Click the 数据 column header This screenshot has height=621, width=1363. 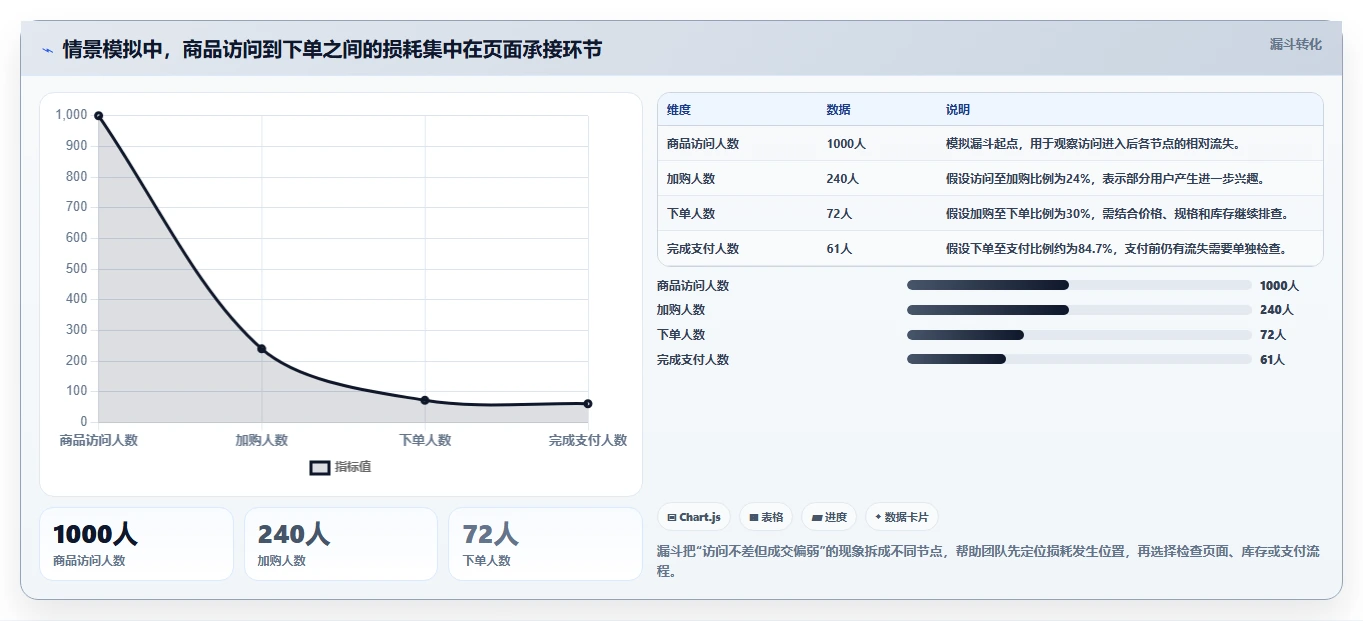pyautogui.click(x=839, y=110)
